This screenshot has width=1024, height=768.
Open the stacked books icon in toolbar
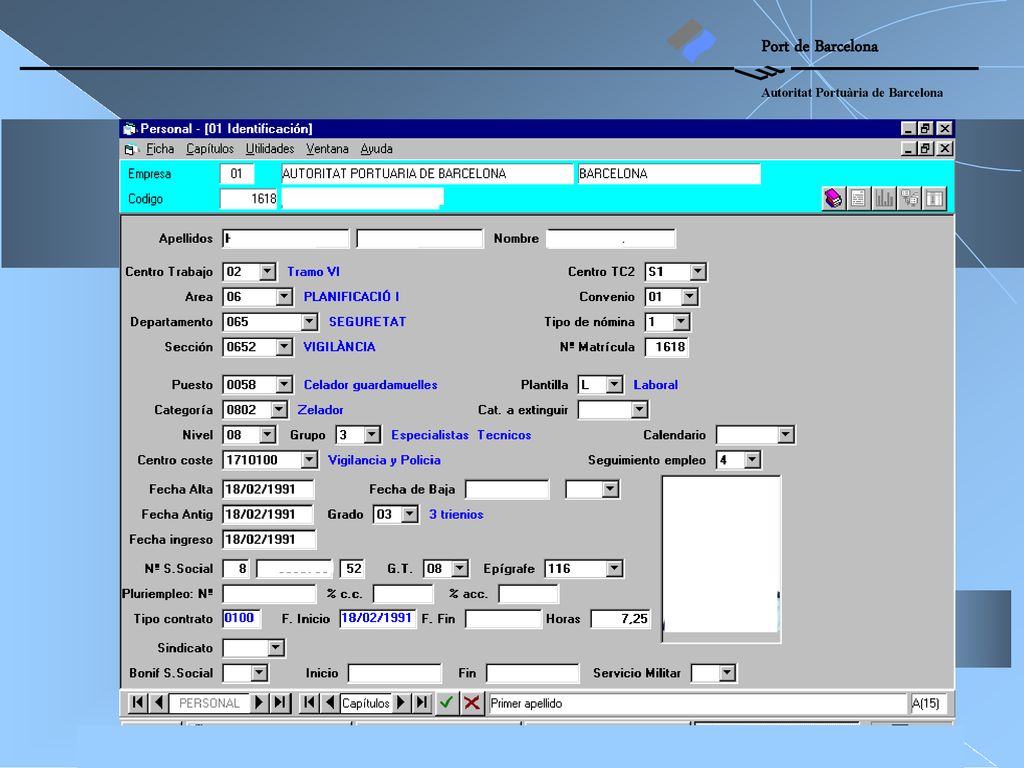(833, 198)
